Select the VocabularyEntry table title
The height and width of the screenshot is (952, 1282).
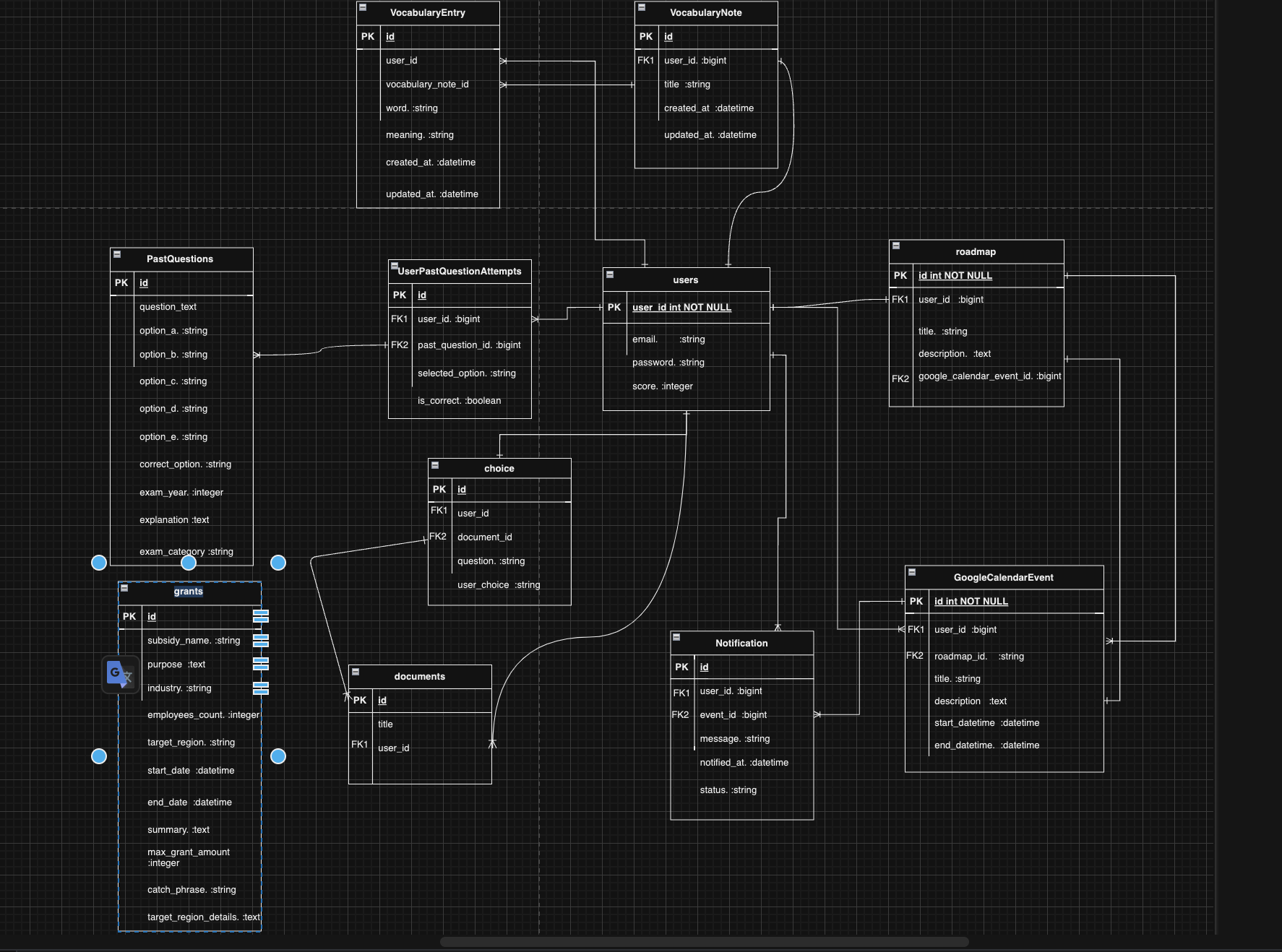(427, 13)
